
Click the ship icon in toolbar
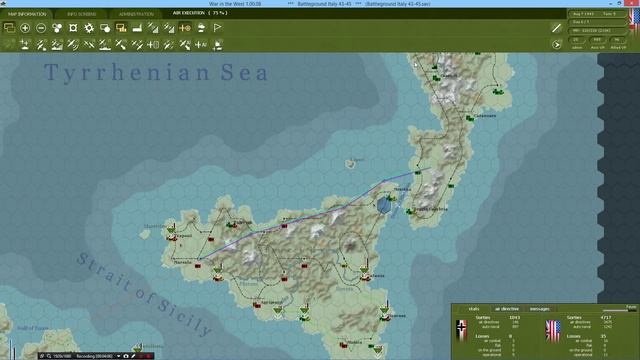(x=201, y=28)
